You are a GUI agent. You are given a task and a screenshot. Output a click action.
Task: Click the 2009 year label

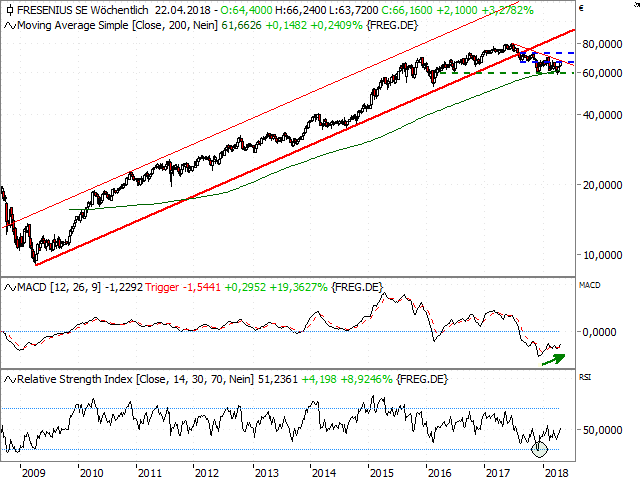[33, 473]
